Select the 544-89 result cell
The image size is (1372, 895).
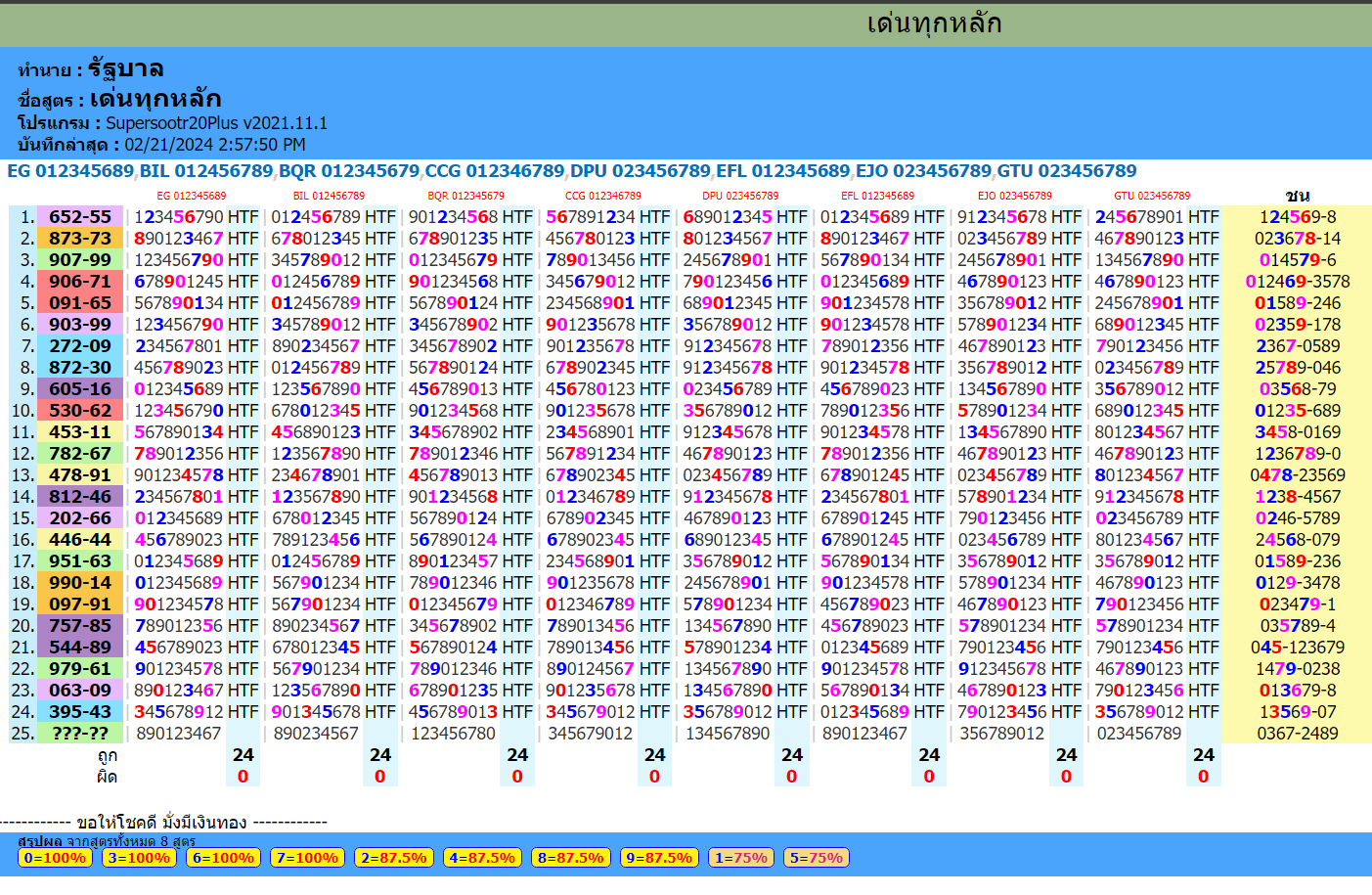pyautogui.click(x=80, y=648)
